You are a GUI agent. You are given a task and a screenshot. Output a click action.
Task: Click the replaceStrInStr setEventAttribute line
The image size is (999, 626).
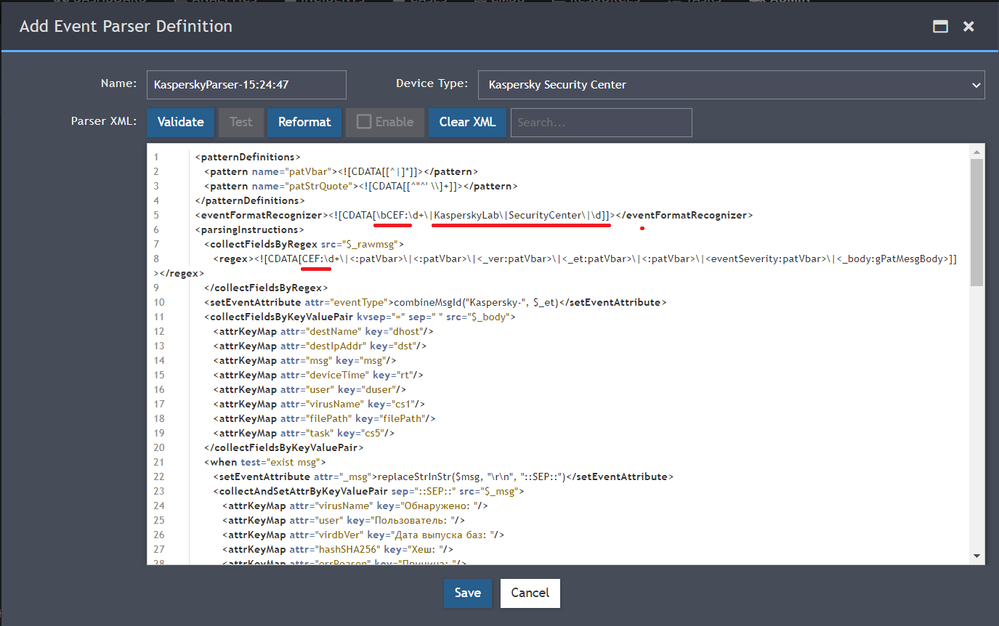pyautogui.click(x=443, y=476)
